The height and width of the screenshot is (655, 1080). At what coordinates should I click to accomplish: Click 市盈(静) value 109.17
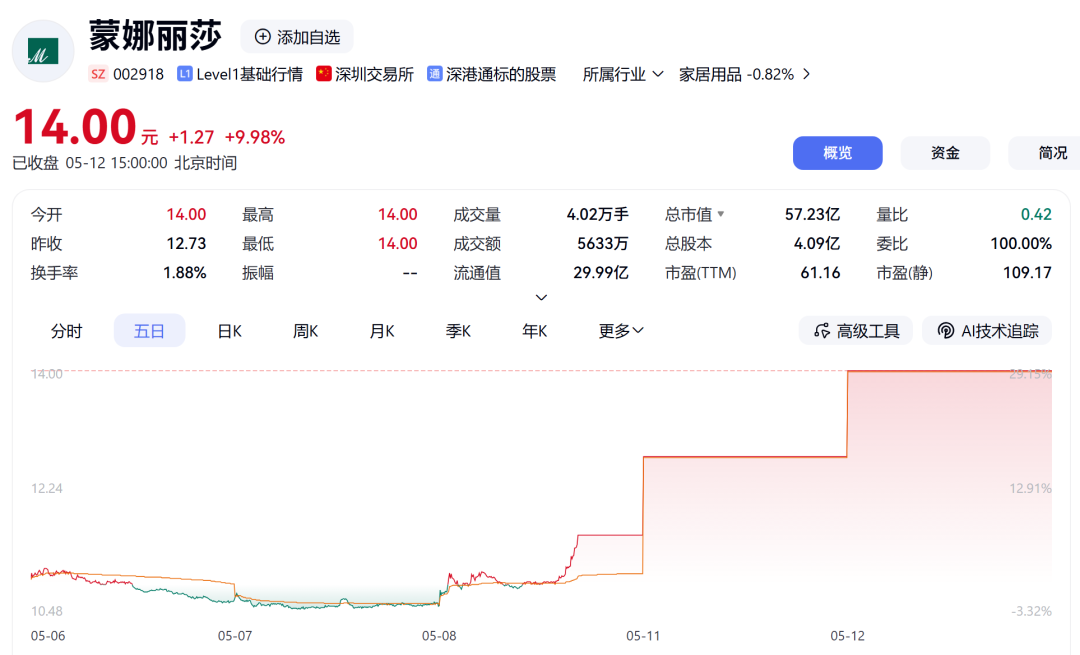pyautogui.click(x=1027, y=273)
